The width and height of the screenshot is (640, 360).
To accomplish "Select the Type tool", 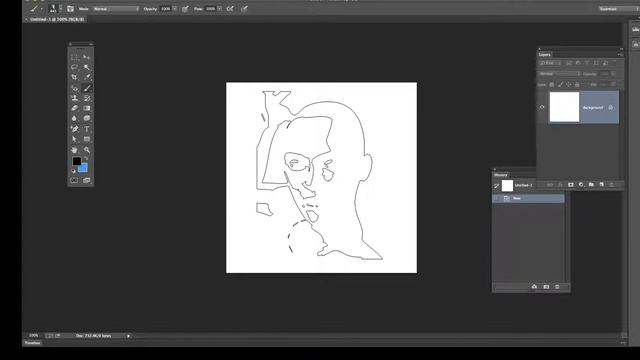I will click(x=87, y=129).
